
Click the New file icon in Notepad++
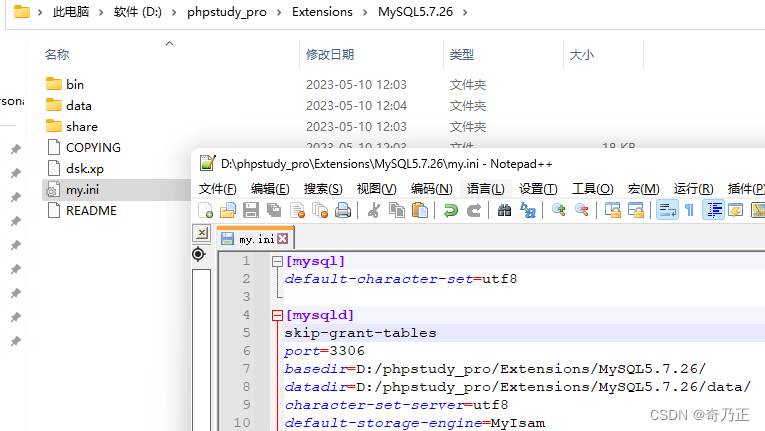(205, 210)
